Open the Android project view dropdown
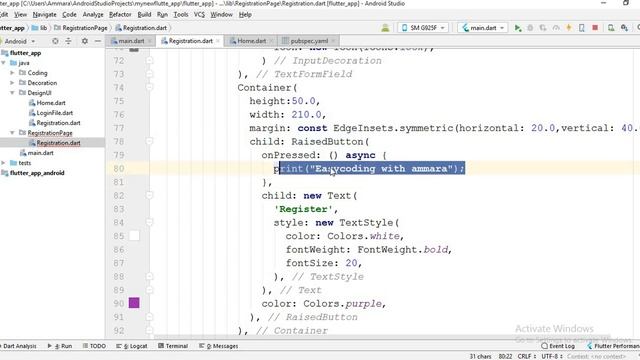 tap(19, 41)
